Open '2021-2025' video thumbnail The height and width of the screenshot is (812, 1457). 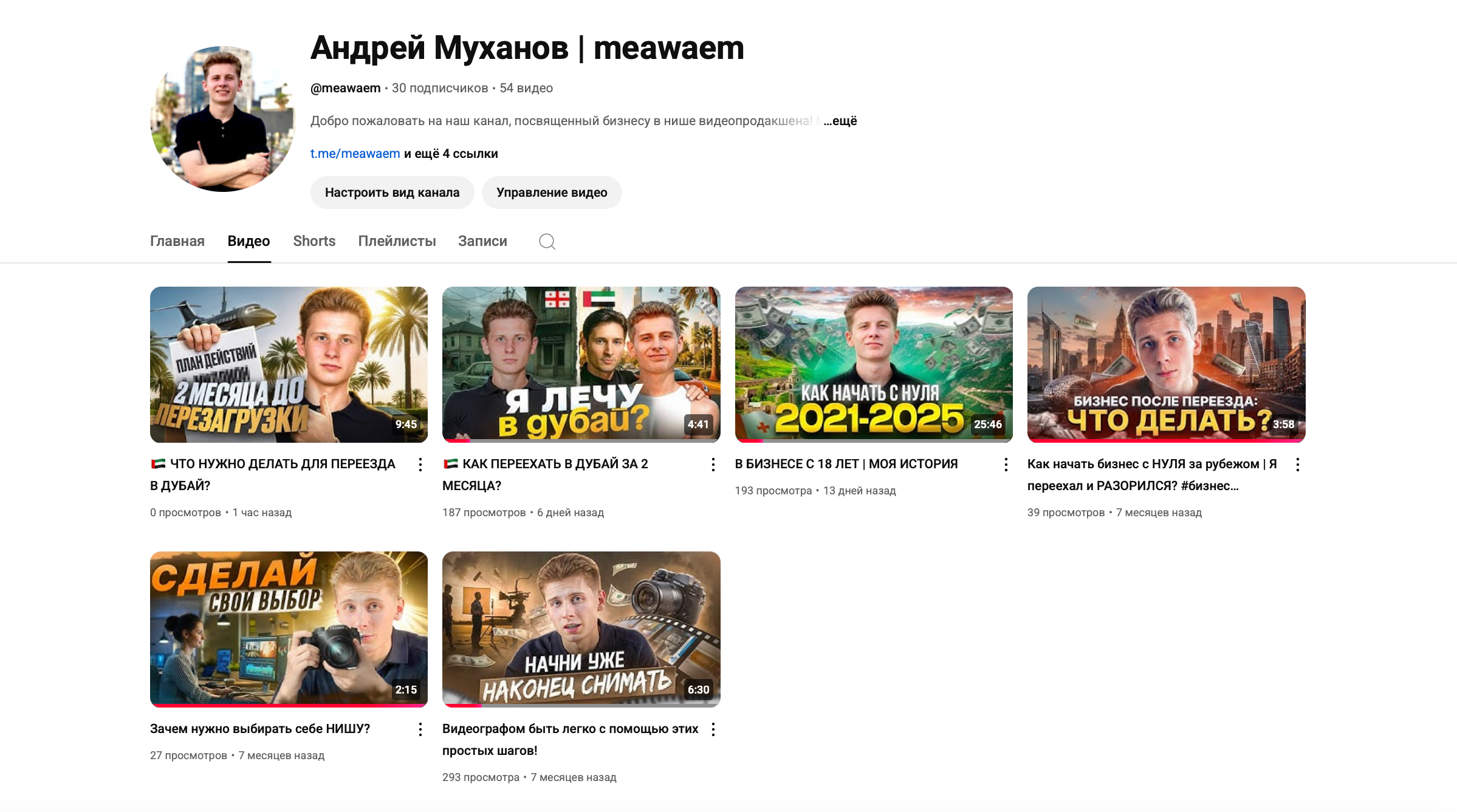click(x=873, y=364)
